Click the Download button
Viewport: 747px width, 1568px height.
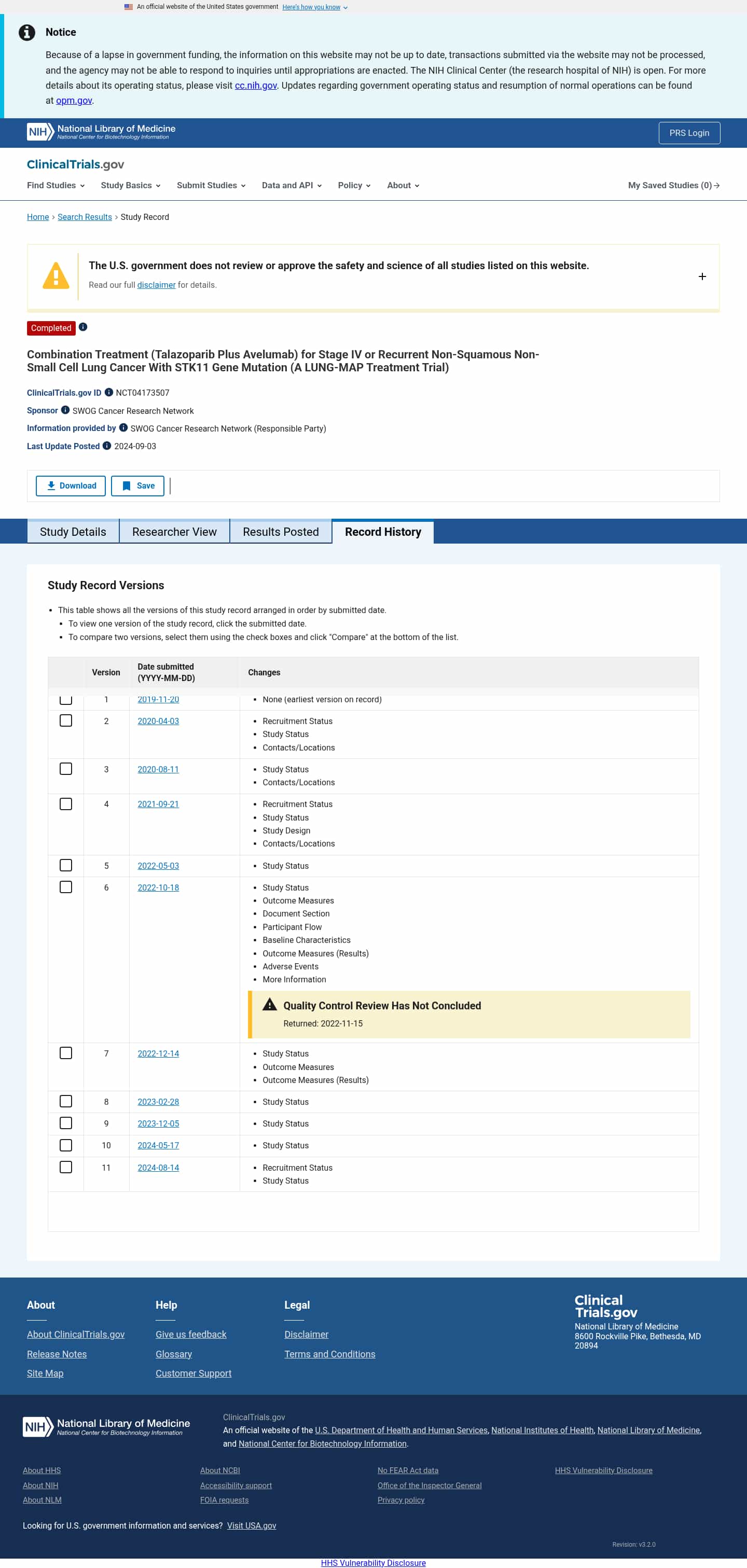click(71, 485)
